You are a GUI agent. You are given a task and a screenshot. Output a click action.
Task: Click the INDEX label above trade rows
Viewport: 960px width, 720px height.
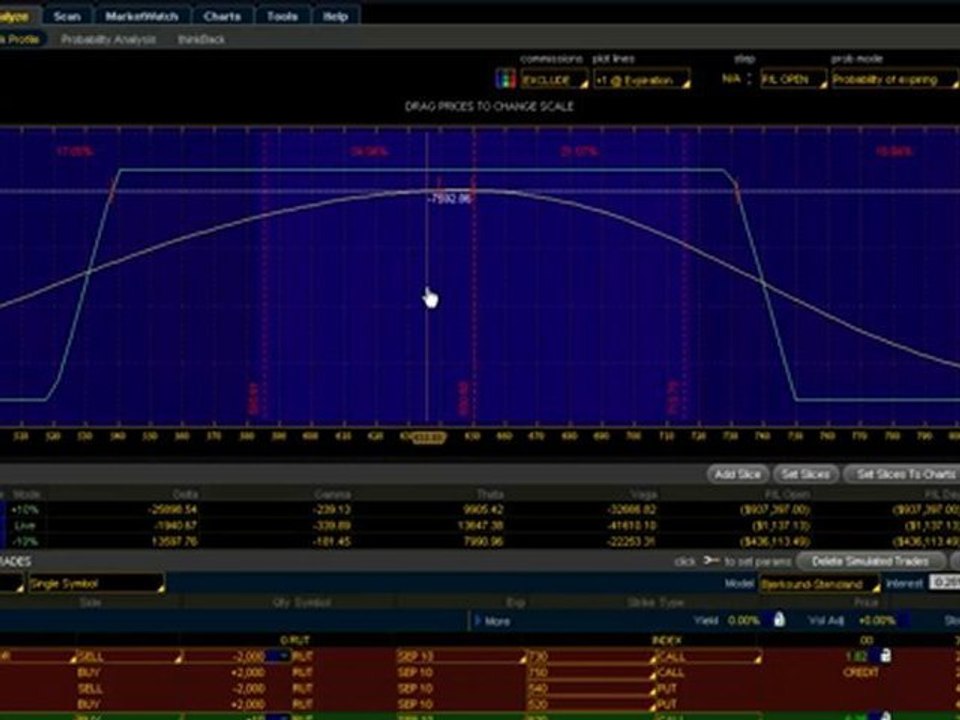coord(667,640)
